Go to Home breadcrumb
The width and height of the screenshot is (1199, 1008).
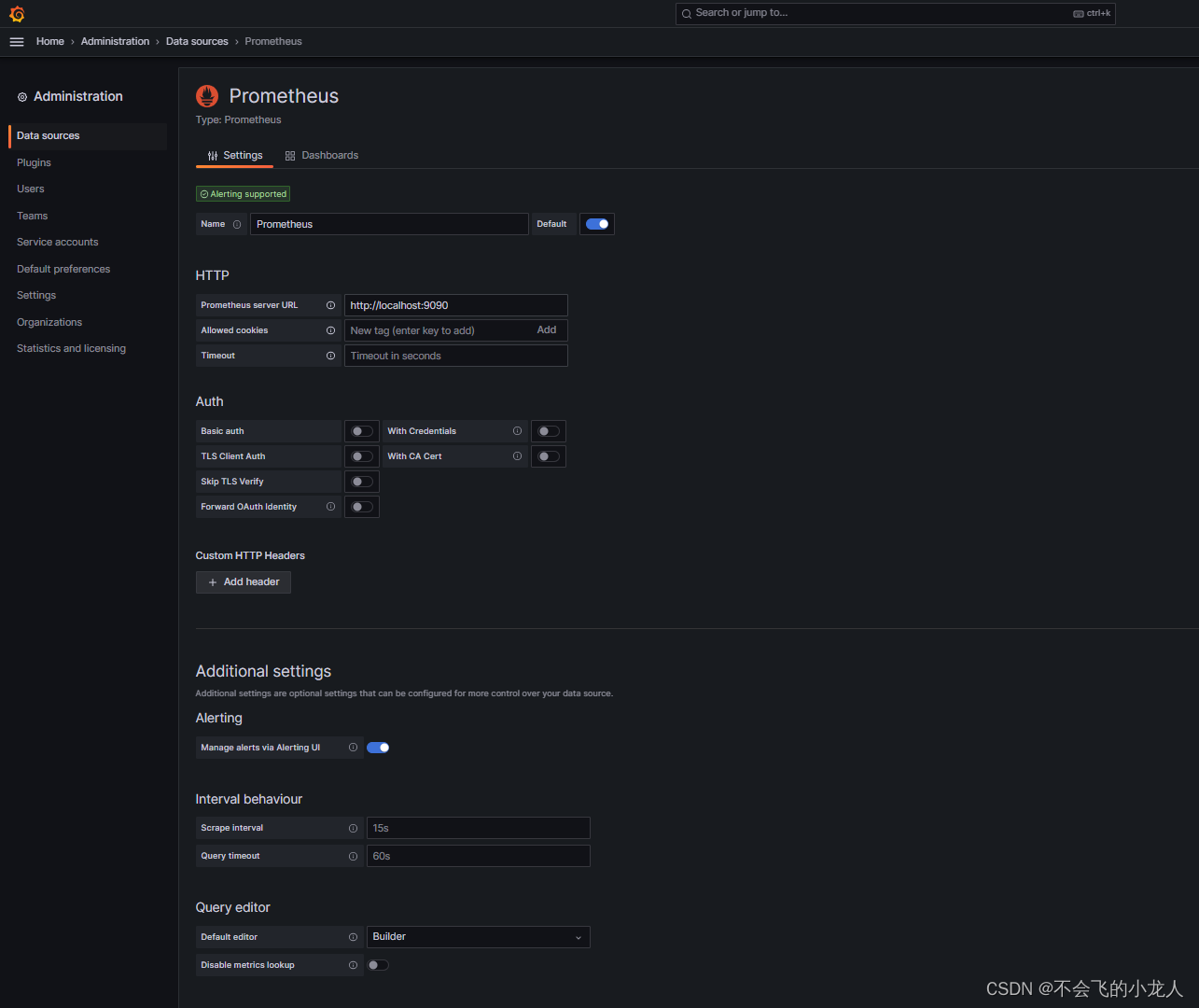pos(50,42)
